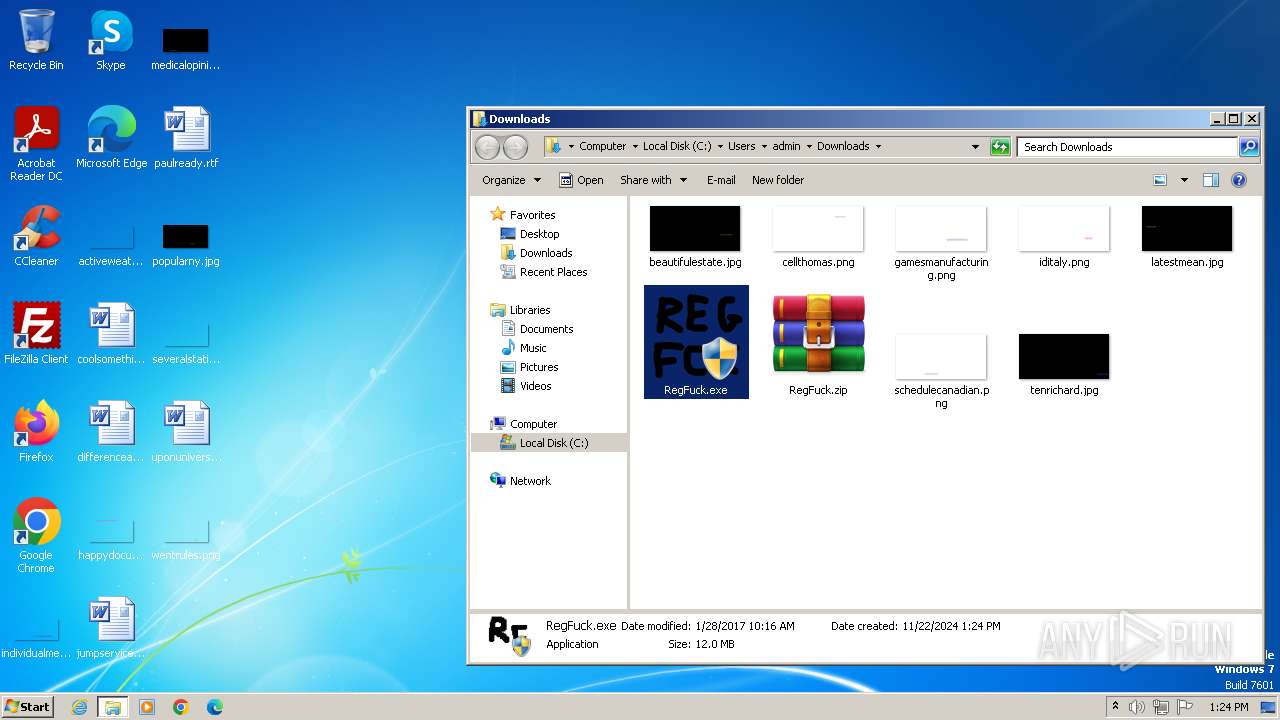Launch Google Chrome desktop shortcut
Viewport: 1280px width, 720px height.
click(x=36, y=535)
